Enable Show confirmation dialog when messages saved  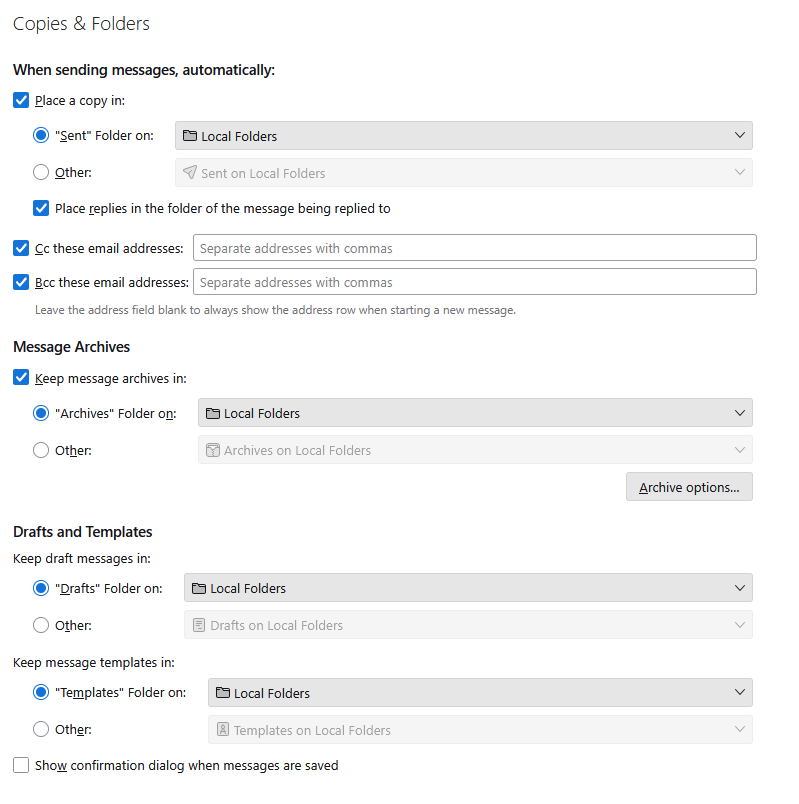coord(21,765)
